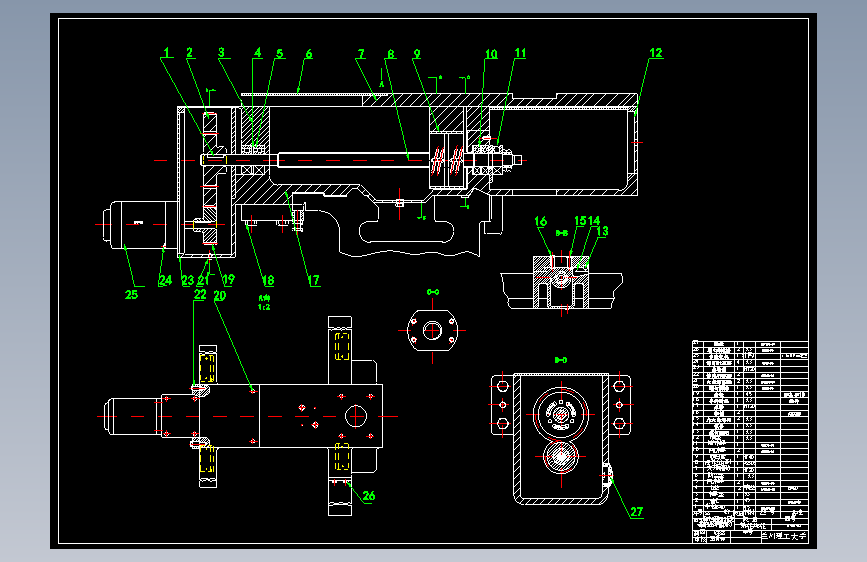Click part callout number 11
The height and width of the screenshot is (562, 867).
[x=520, y=53]
